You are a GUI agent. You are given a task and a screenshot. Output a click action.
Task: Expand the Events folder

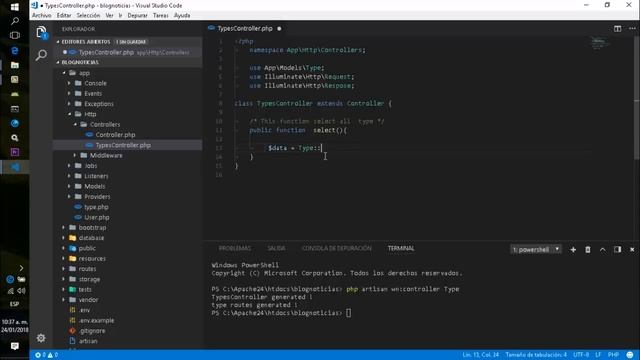(x=93, y=93)
